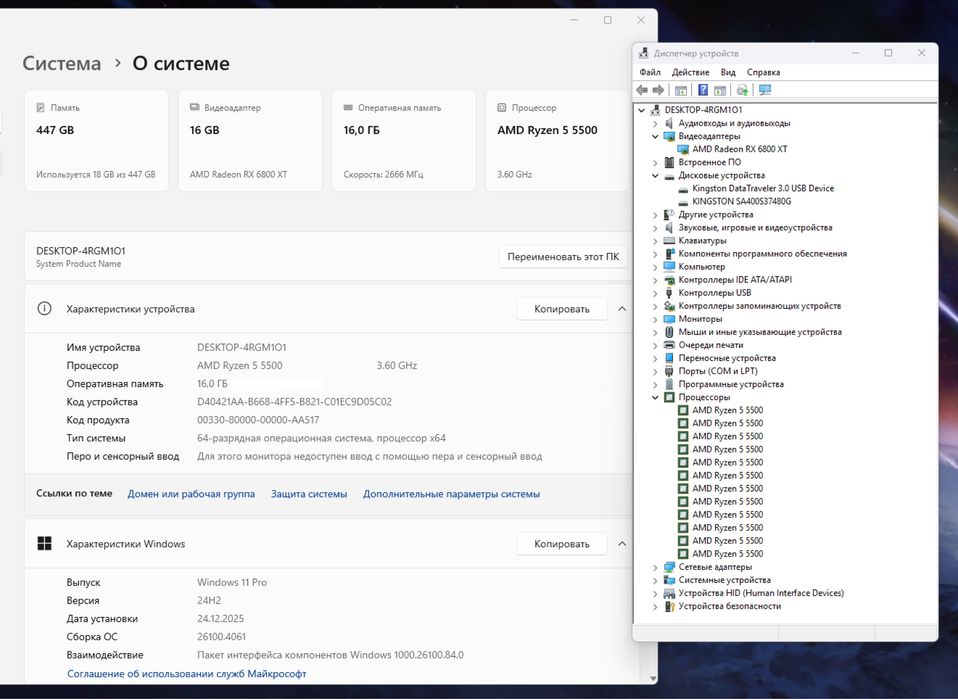The height and width of the screenshot is (699, 958).
Task: Click the keyboard icon beside Клавиатуры
Action: [669, 240]
